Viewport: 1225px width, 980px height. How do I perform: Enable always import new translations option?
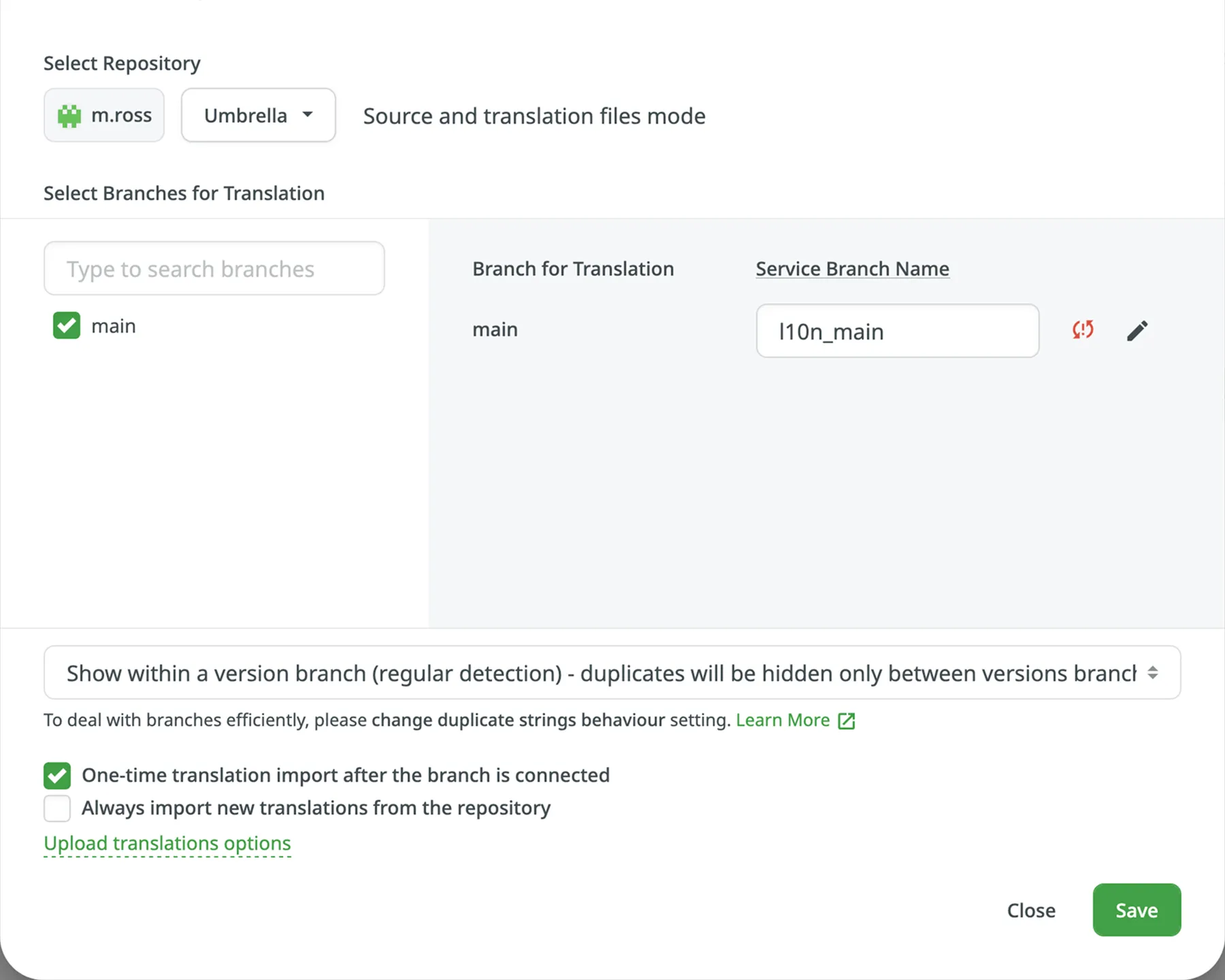tap(57, 808)
